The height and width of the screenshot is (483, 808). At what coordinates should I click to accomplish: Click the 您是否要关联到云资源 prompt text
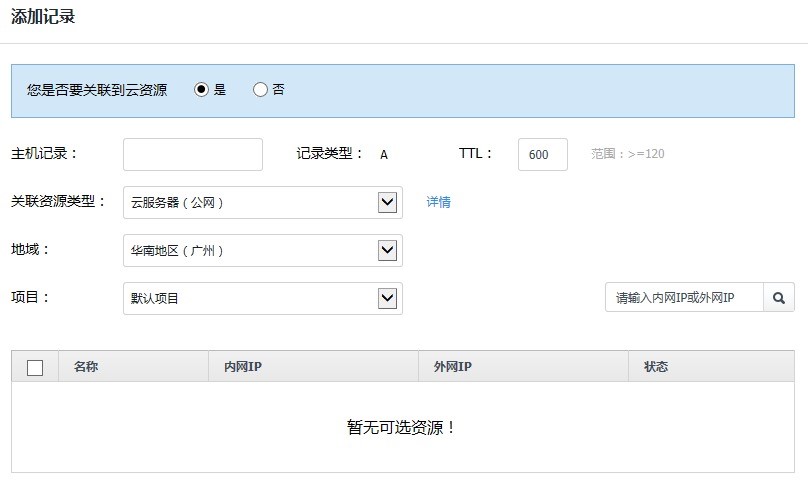point(97,90)
